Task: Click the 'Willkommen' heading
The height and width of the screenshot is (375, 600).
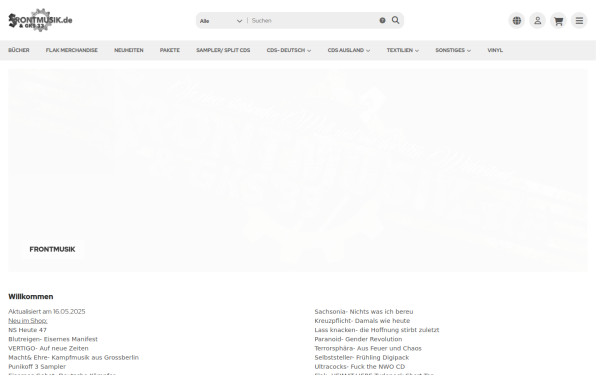Action: pos(31,297)
